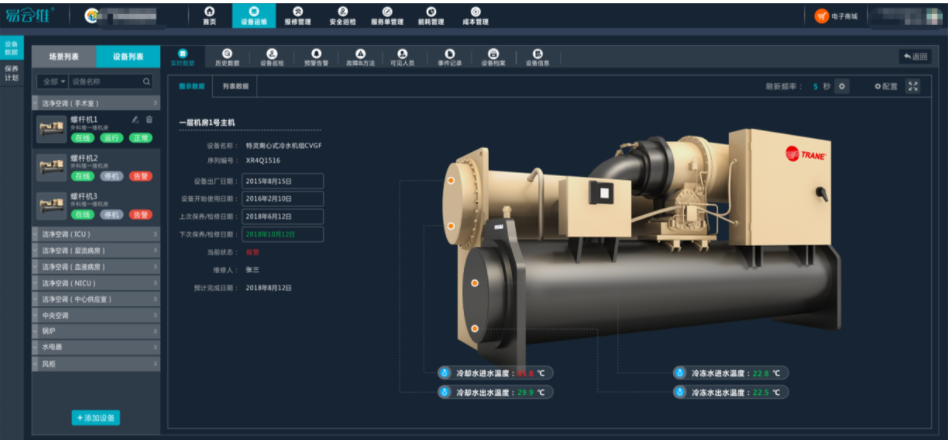Screen dimensions: 948x441
Task: Open 全部 filter dropdown
Action: point(55,81)
